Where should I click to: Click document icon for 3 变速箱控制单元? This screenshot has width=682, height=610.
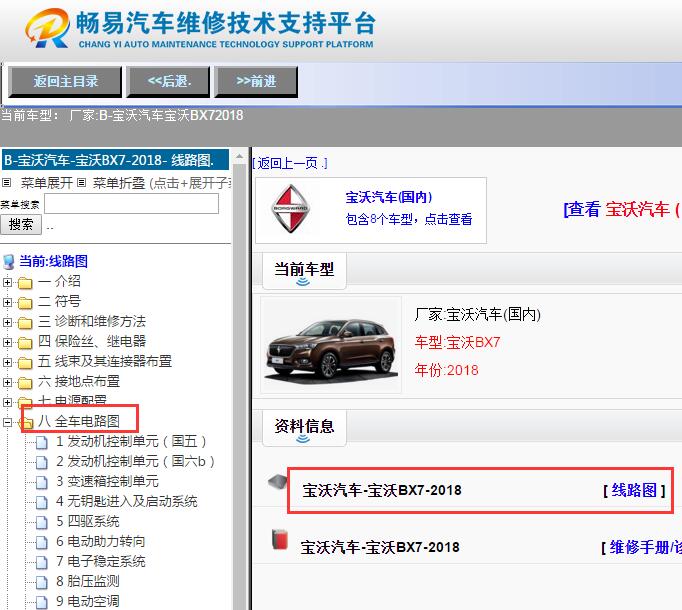point(42,483)
